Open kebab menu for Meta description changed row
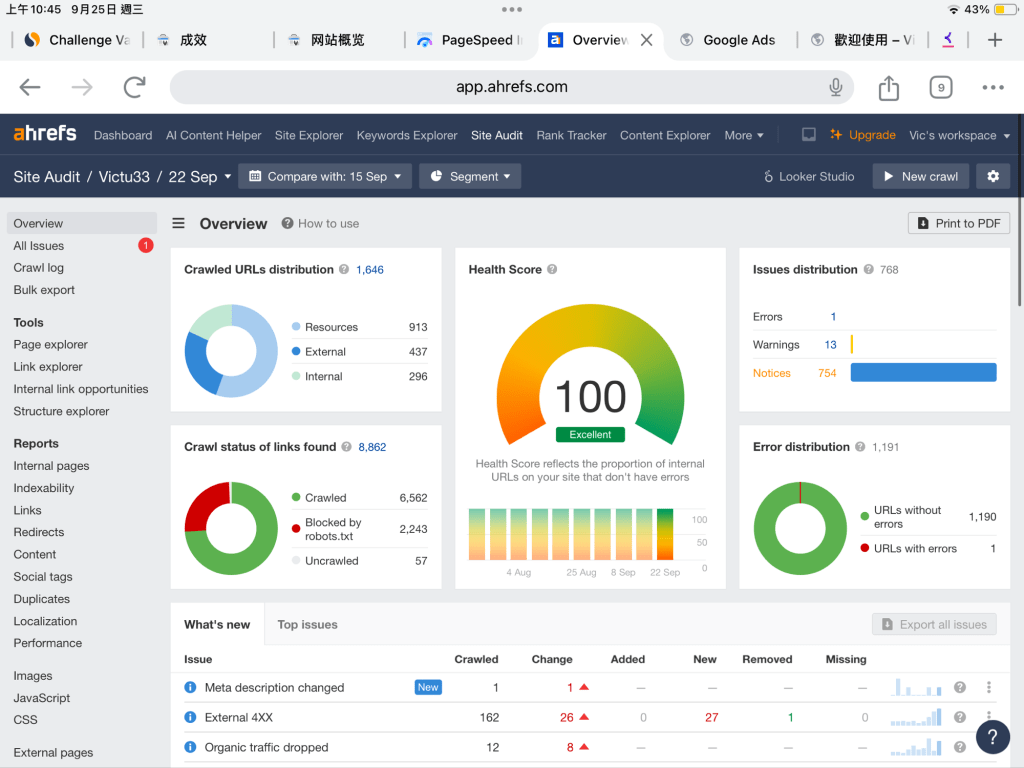 pos(989,687)
